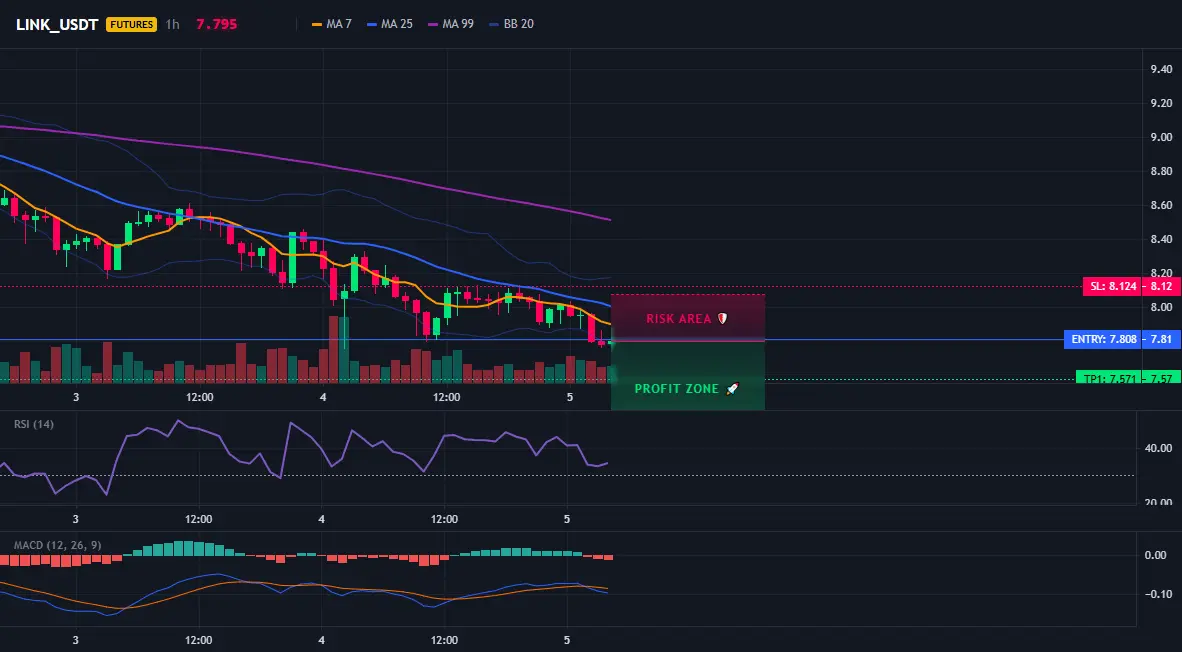Click the dark red Risk Area zone box
Screen dimensions: 1182x652
point(687,317)
